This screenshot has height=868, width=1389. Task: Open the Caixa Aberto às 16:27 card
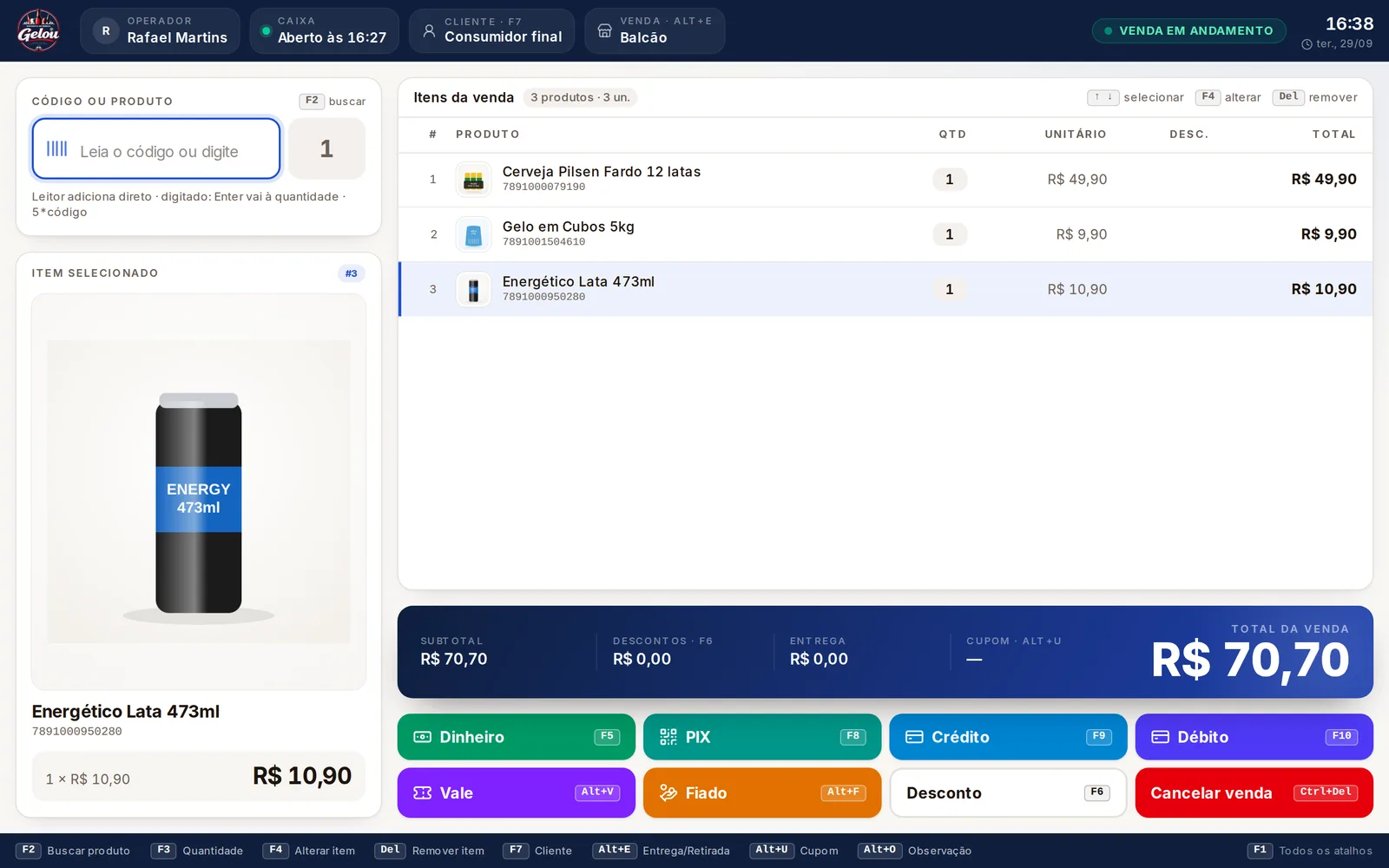click(324, 30)
